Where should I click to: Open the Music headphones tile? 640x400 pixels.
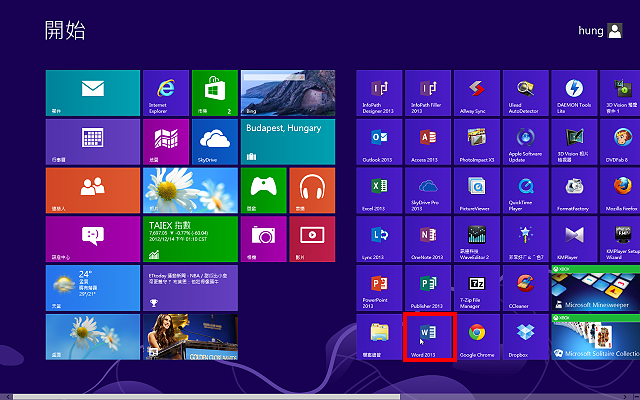pos(312,191)
